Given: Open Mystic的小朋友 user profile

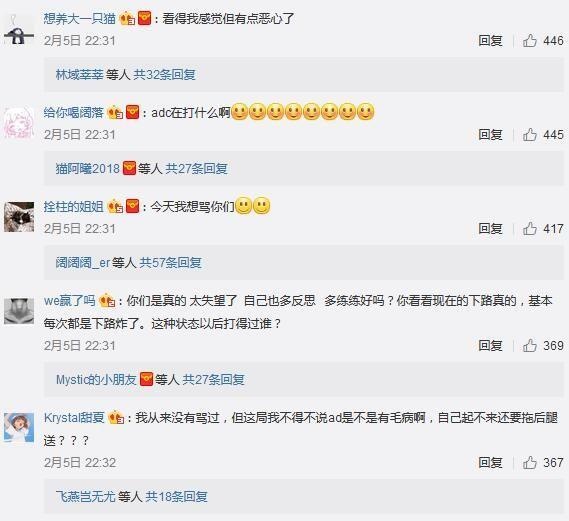Looking at the screenshot, I should pyautogui.click(x=96, y=380).
